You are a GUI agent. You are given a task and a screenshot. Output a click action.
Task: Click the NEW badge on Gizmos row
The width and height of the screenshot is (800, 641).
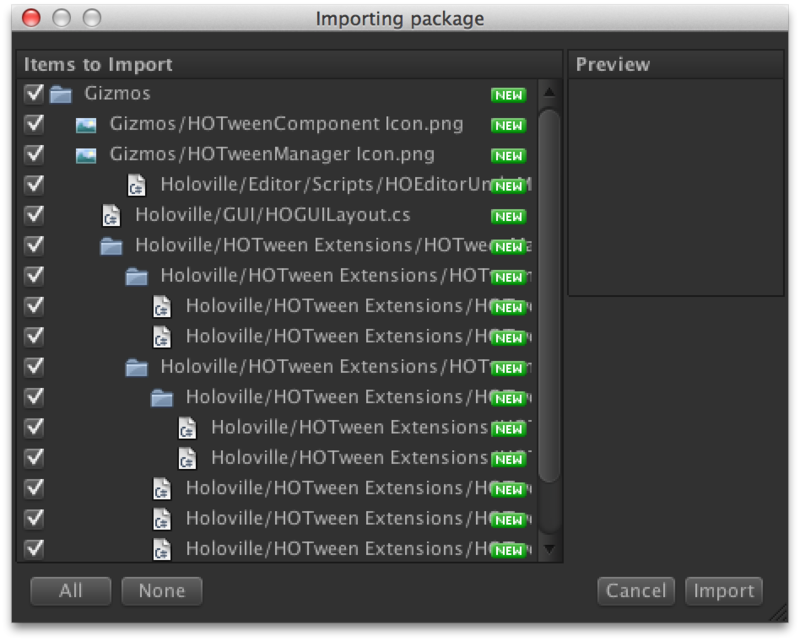[508, 95]
